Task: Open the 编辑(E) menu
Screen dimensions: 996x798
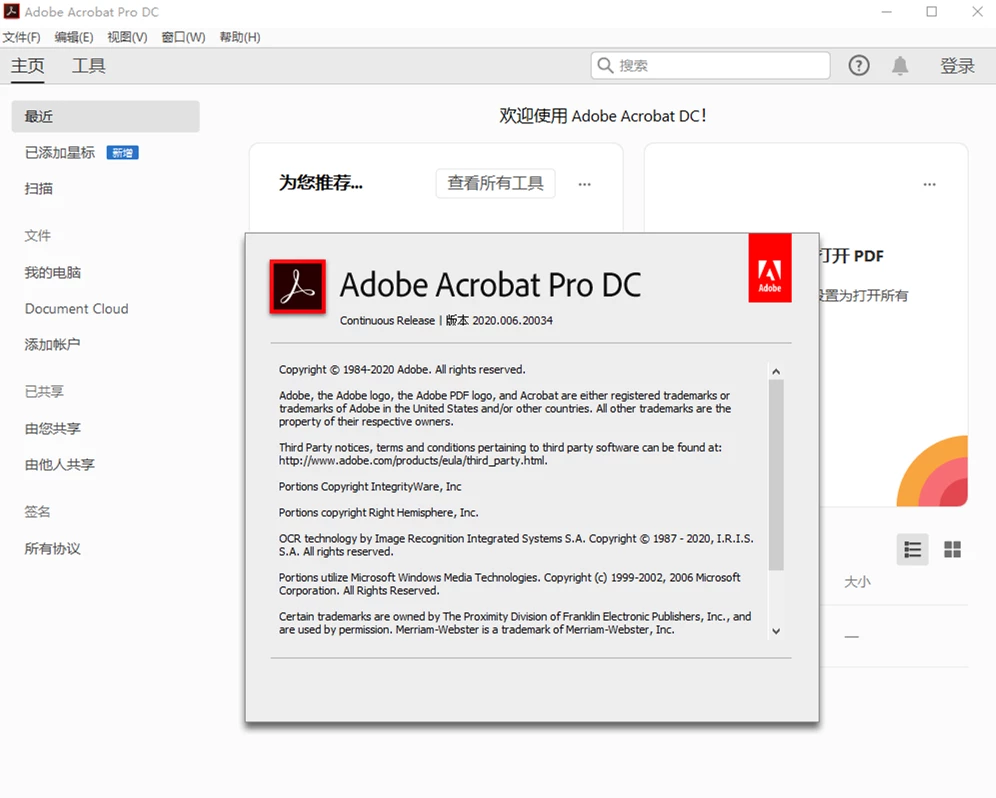Action: coord(74,37)
